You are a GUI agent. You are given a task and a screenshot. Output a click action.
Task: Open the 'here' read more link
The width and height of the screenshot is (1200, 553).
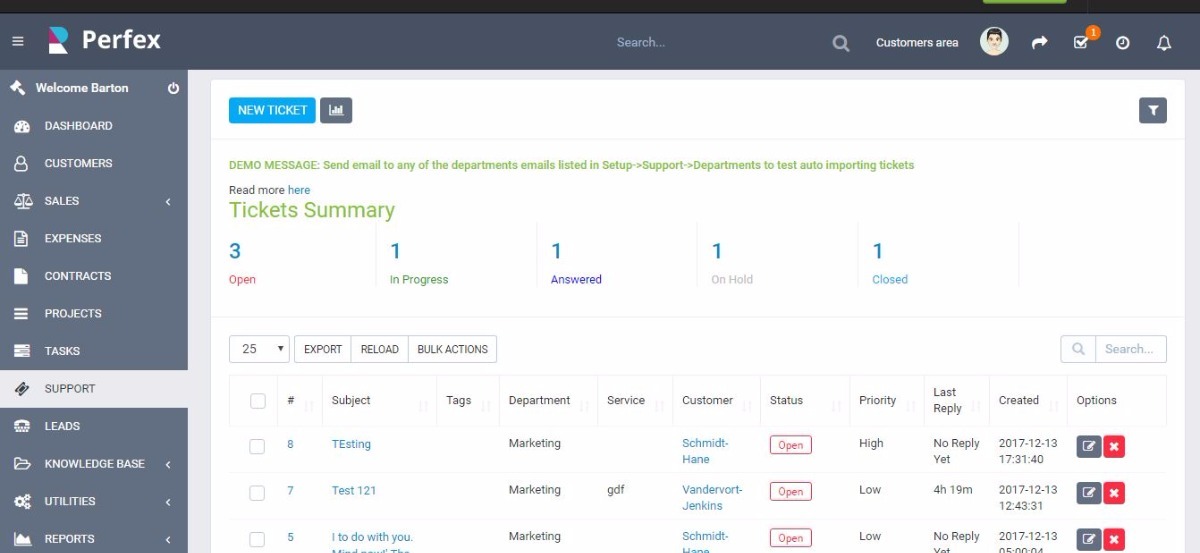point(299,190)
